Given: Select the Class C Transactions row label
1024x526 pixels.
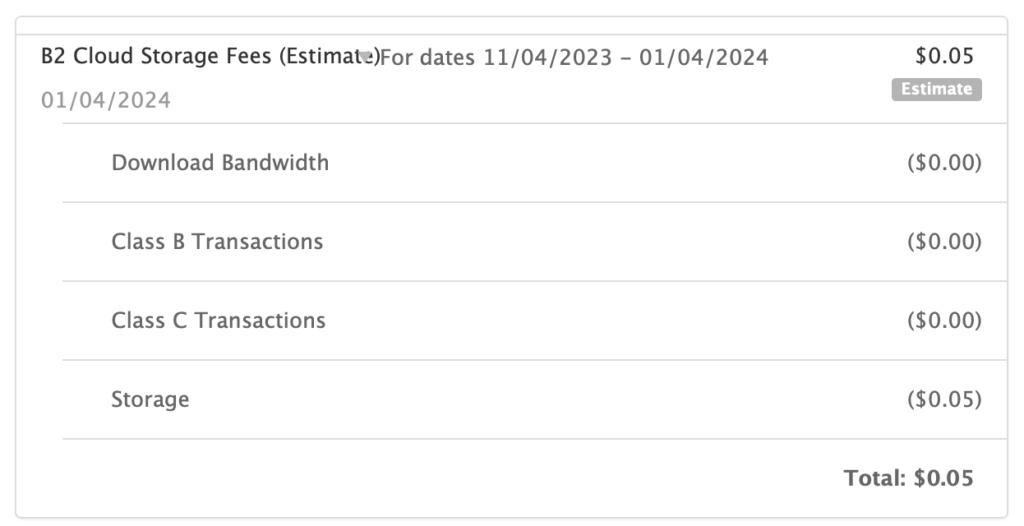Looking at the screenshot, I should coord(218,320).
